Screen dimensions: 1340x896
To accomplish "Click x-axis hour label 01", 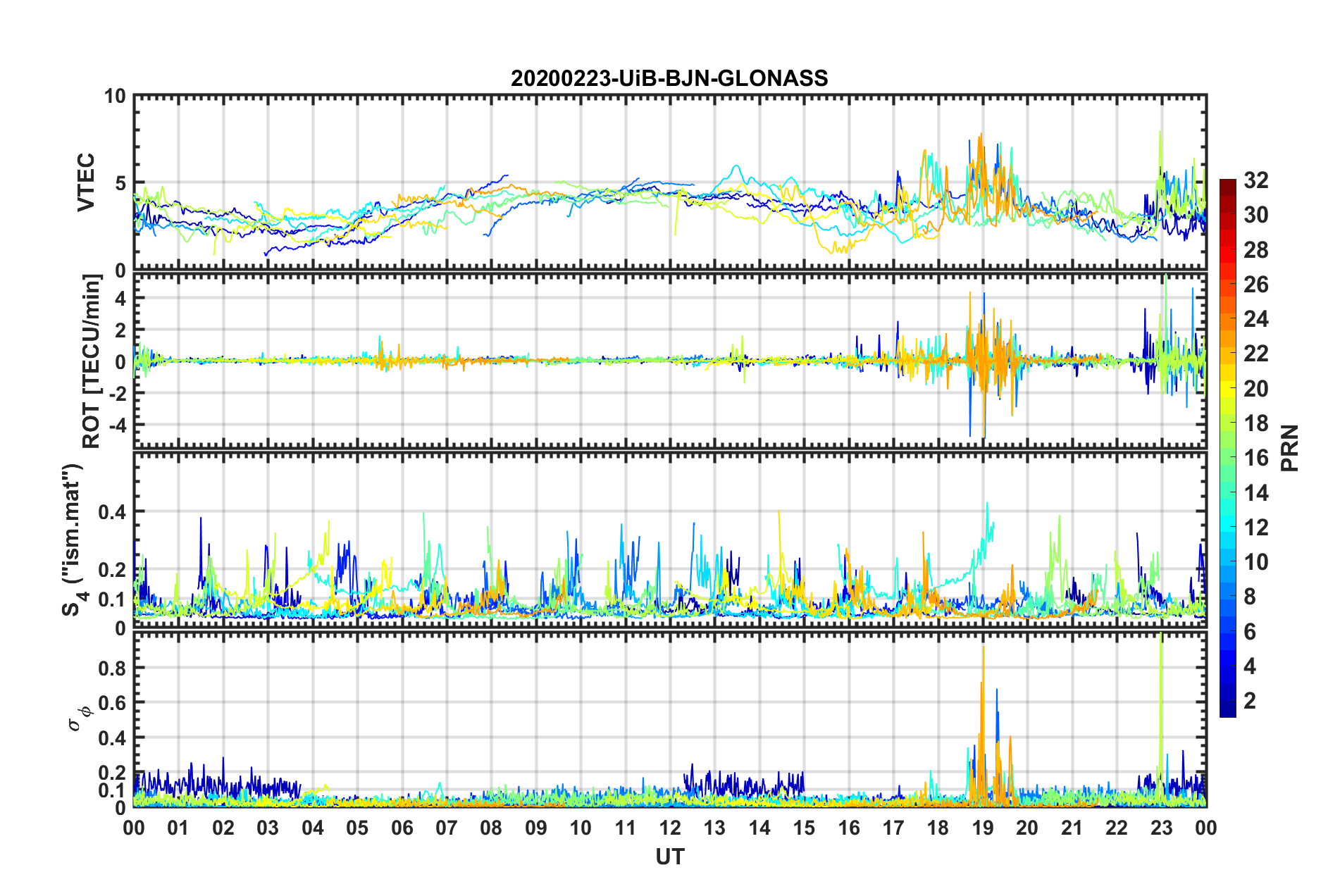I will (178, 828).
